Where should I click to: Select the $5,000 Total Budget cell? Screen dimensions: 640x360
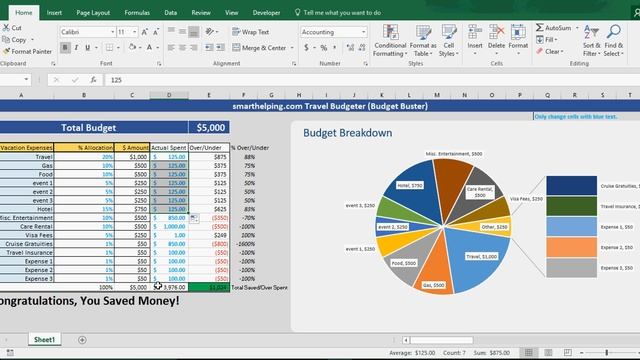[x=209, y=127]
